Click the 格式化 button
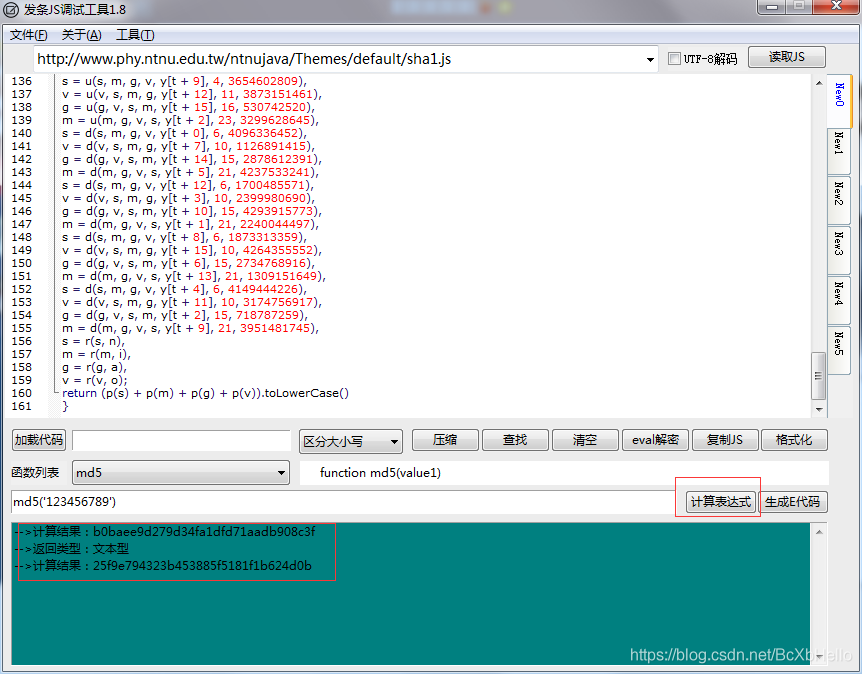Screen dimensions: 862x674 click(794, 440)
